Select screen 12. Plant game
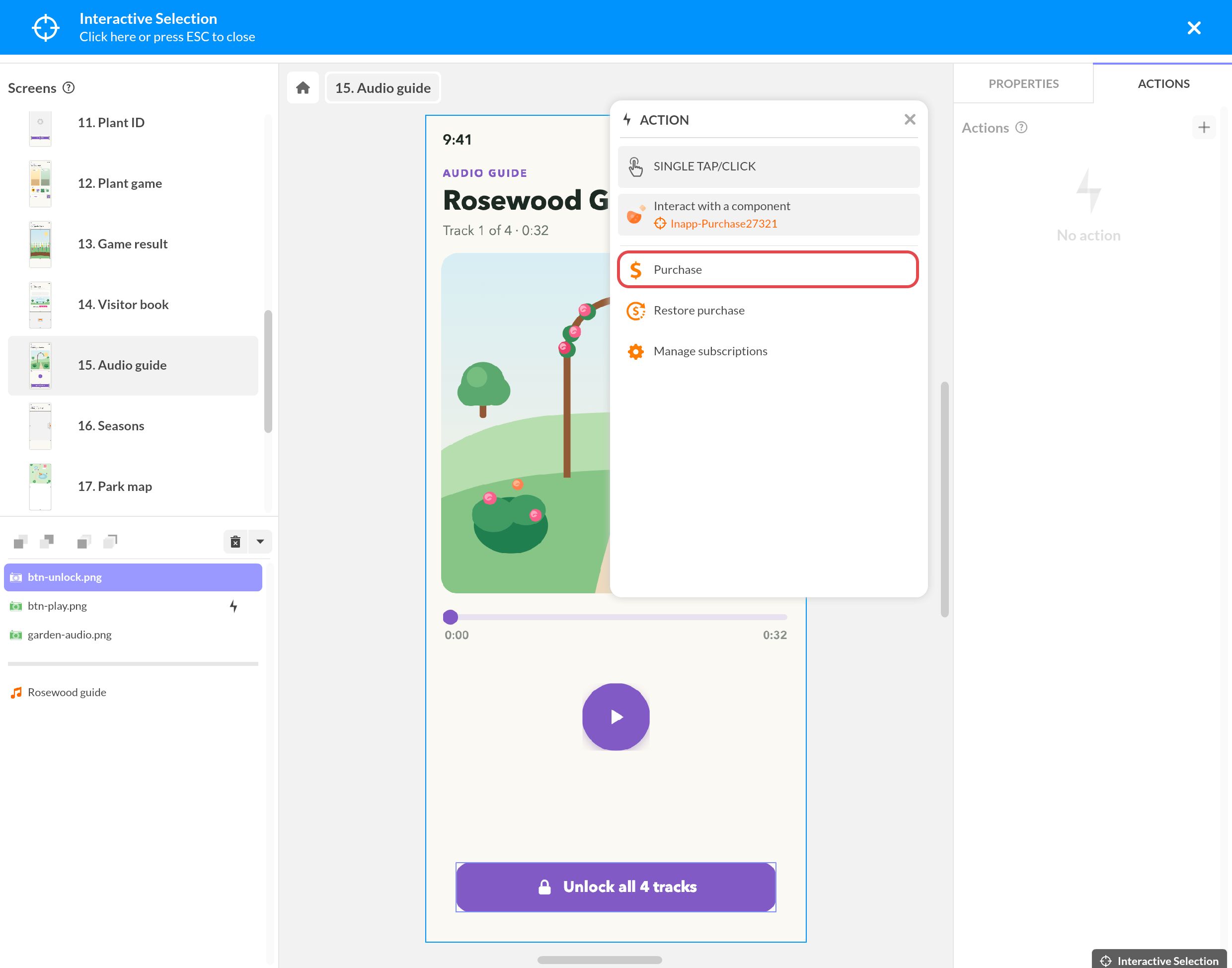The image size is (1232, 968). [133, 184]
